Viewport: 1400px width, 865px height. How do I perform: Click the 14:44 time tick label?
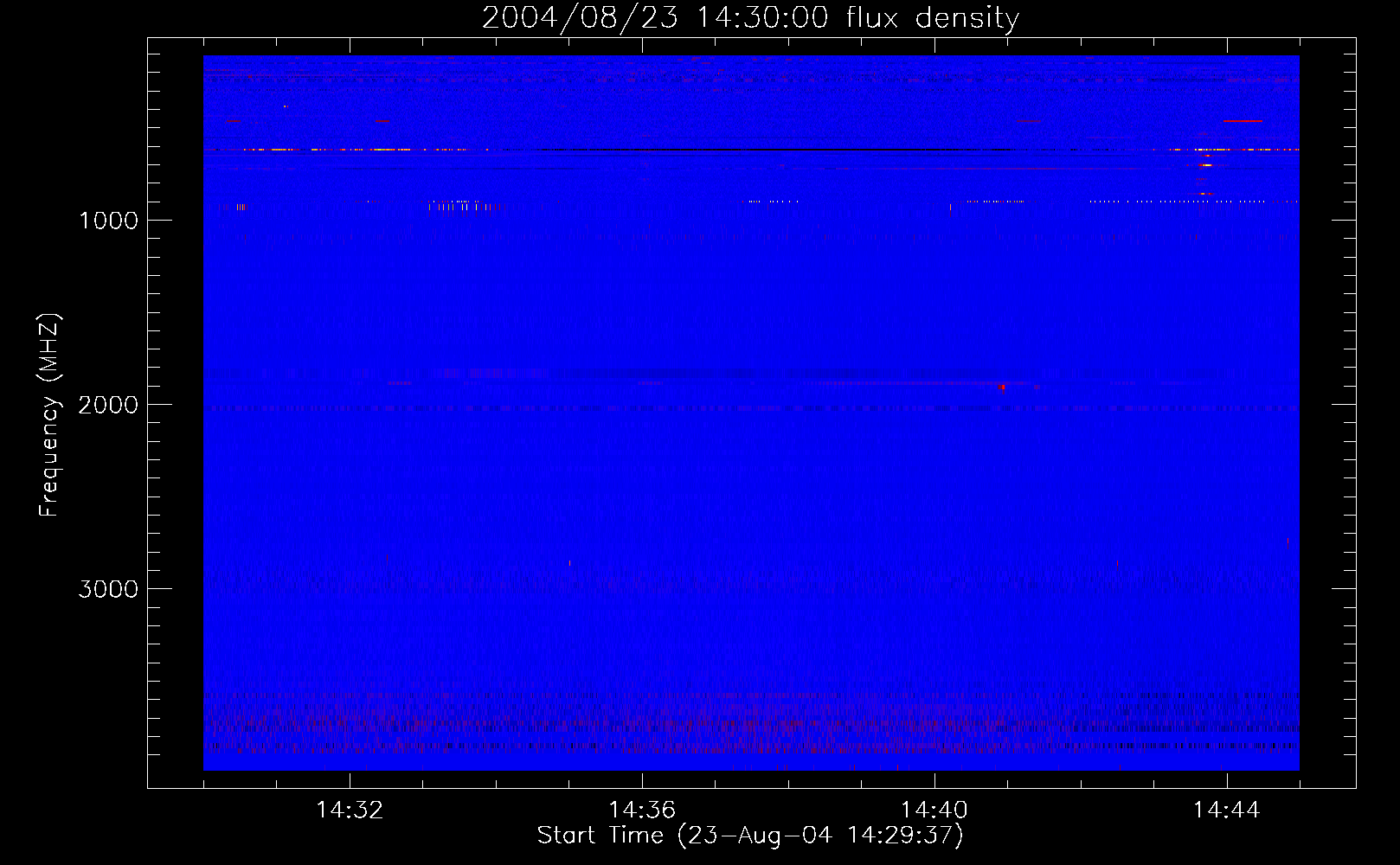1227,811
